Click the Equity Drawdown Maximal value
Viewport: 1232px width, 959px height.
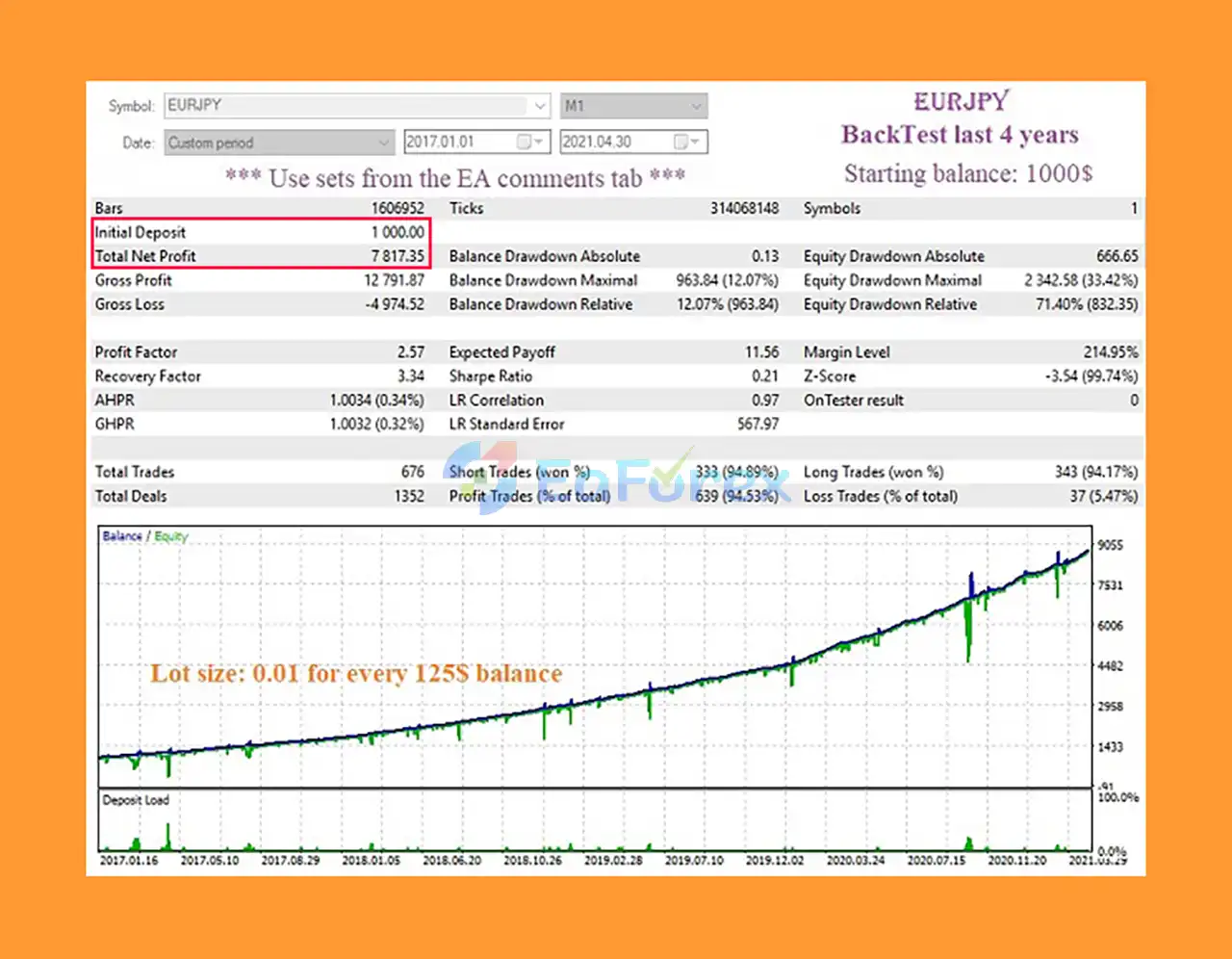point(1081,280)
